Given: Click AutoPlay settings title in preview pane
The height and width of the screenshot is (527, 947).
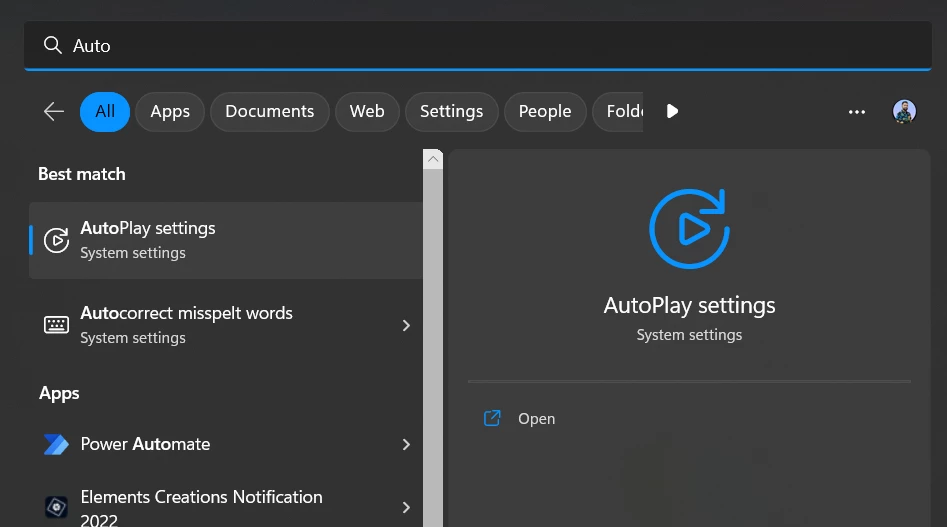Looking at the screenshot, I should point(690,305).
